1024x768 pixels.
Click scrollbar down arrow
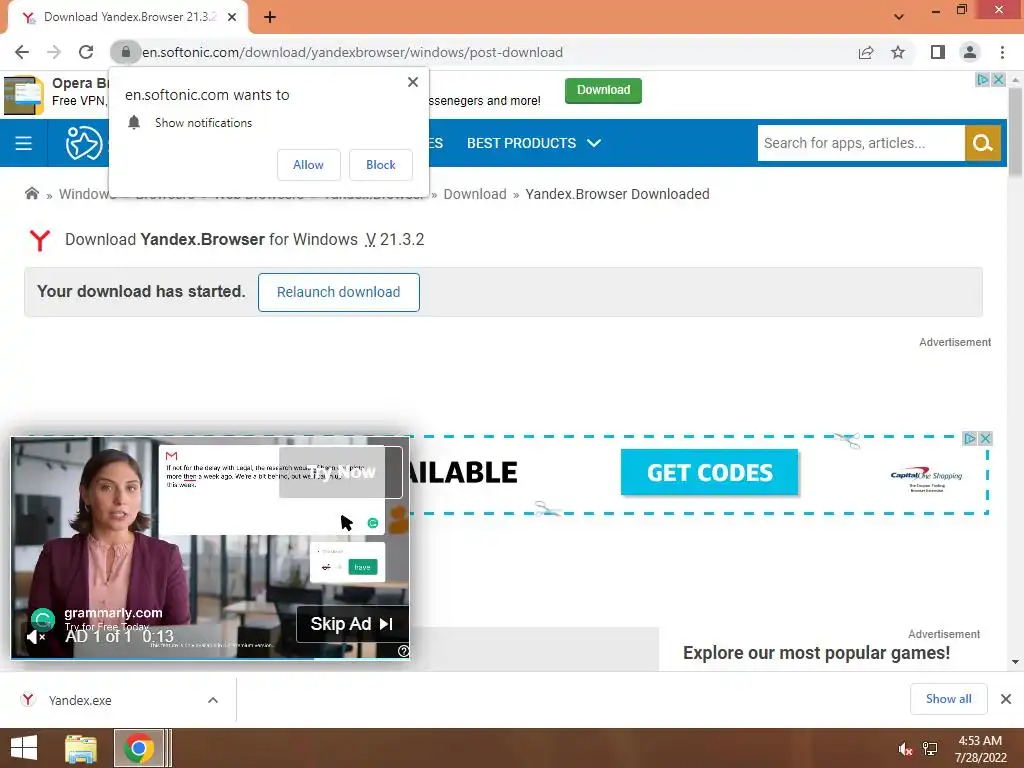(1015, 662)
